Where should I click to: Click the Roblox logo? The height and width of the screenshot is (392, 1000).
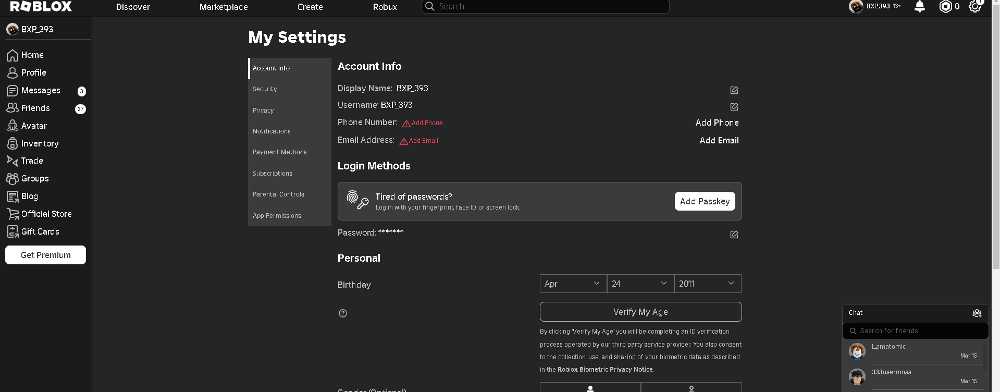point(41,6)
